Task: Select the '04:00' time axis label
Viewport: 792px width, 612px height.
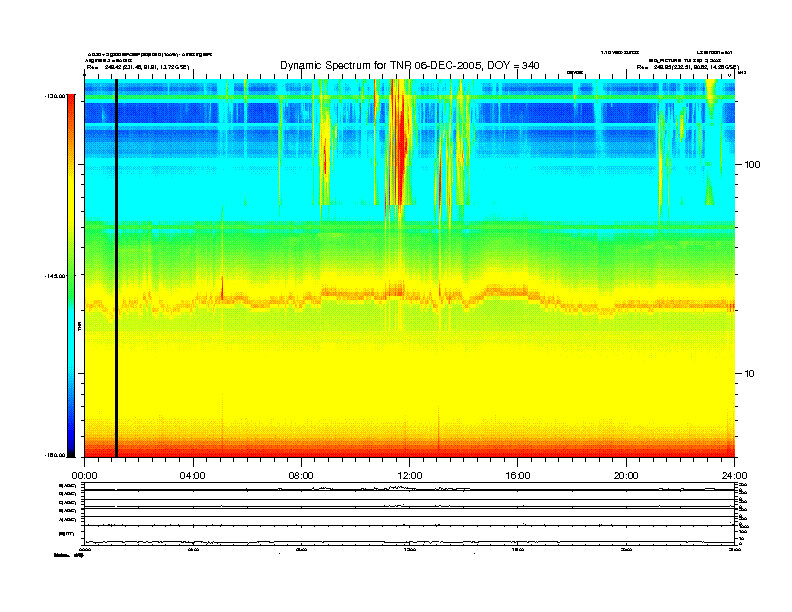Action: (193, 476)
